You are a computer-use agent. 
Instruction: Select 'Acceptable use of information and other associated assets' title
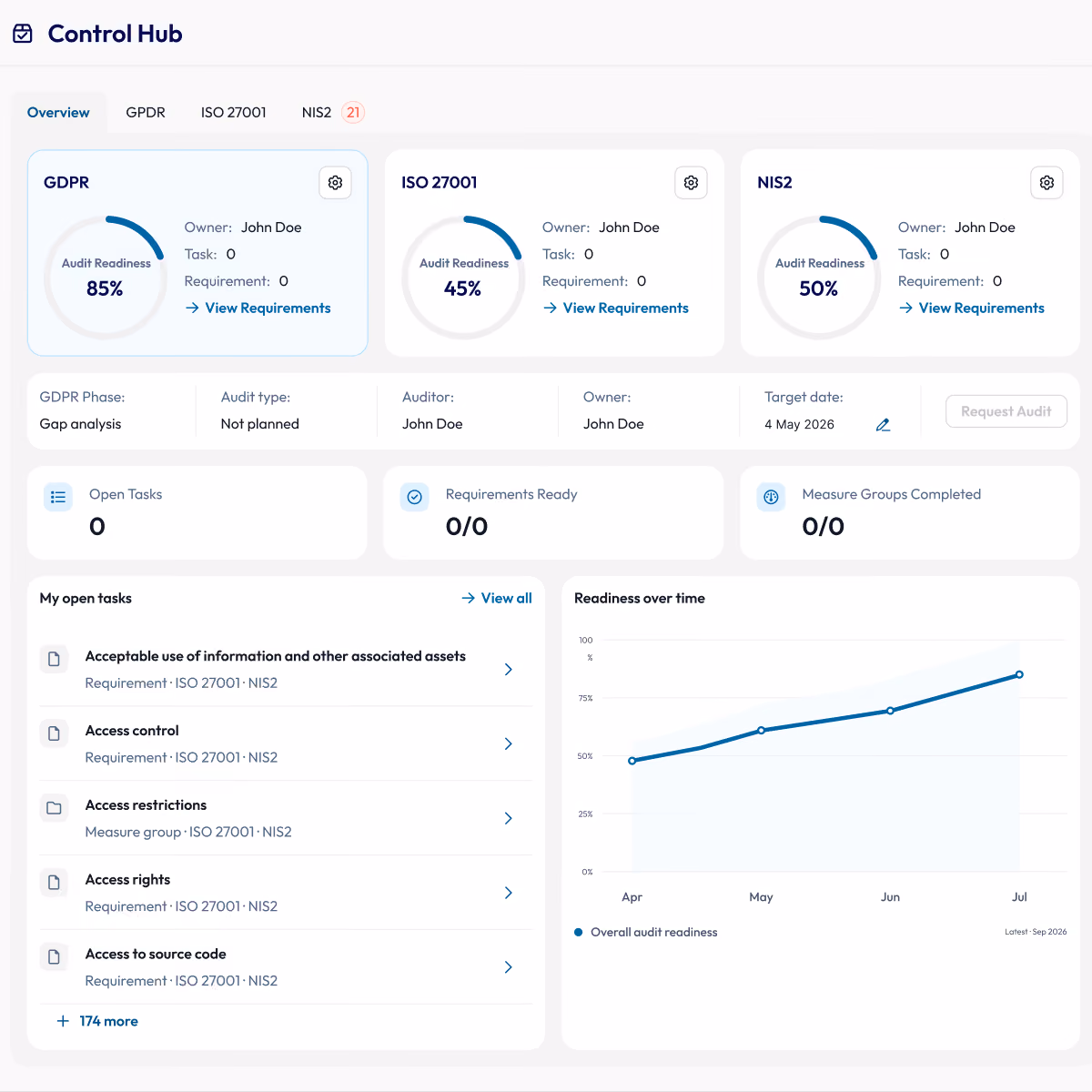pyautogui.click(x=276, y=656)
